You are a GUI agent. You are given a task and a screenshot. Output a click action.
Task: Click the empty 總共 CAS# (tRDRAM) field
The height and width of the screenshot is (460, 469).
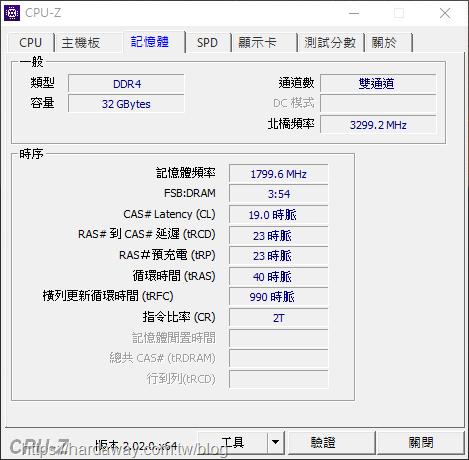pyautogui.click(x=279, y=359)
